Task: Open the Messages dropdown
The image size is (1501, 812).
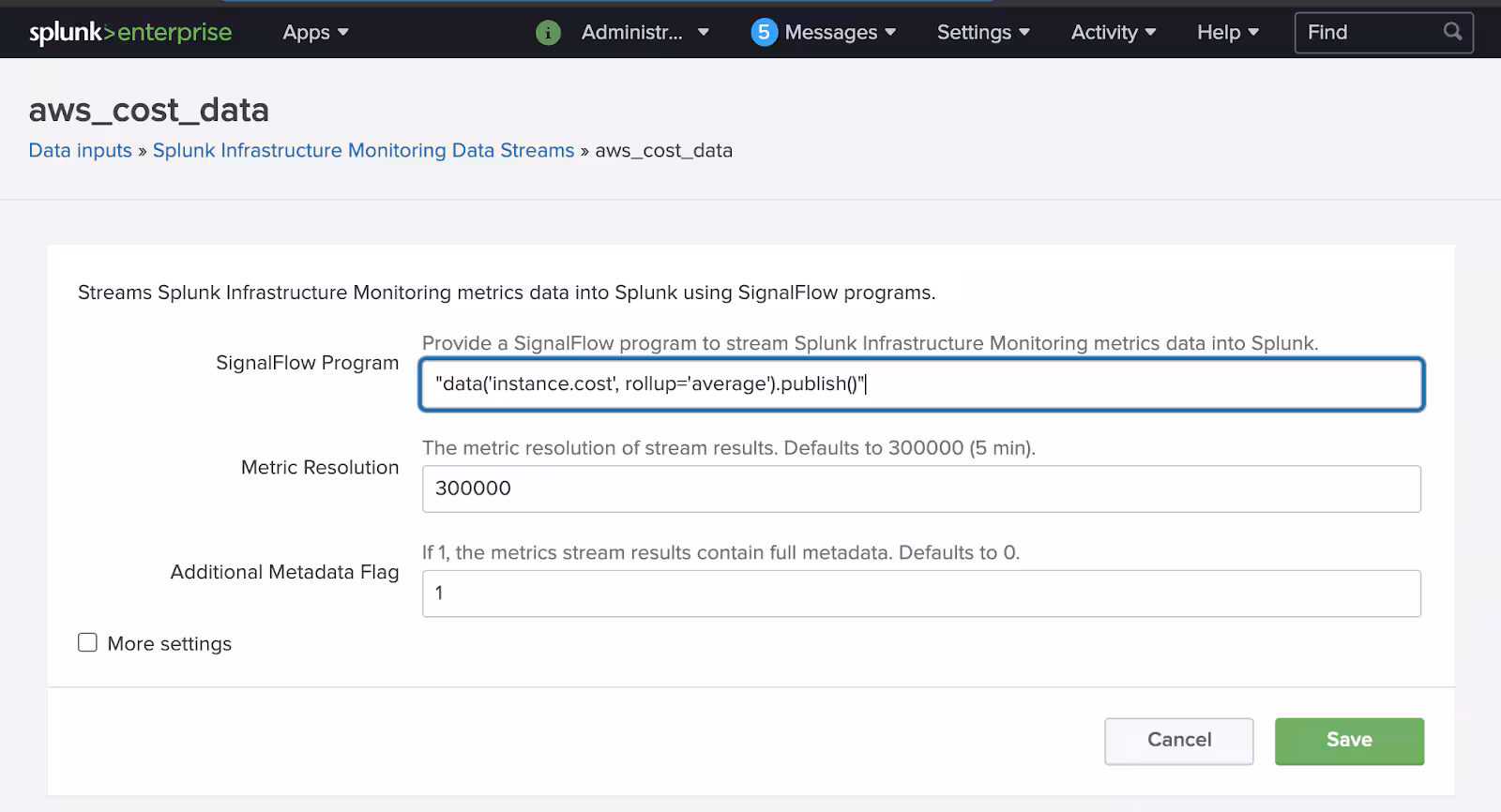Action: click(840, 33)
